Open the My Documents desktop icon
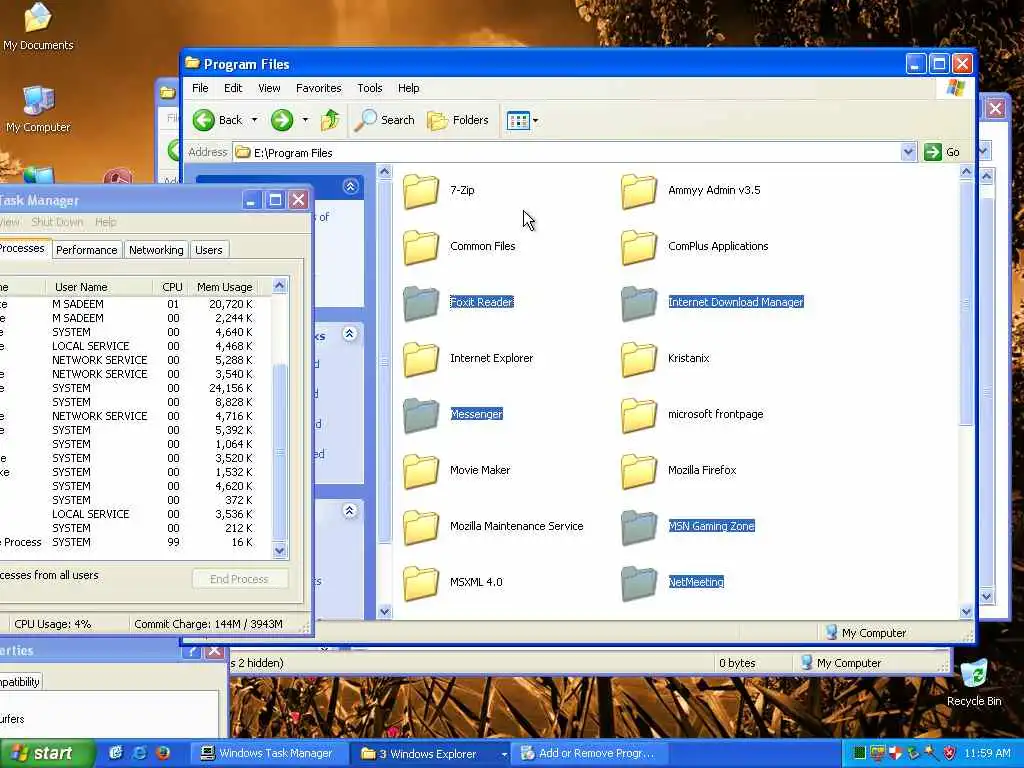This screenshot has height=768, width=1024. pyautogui.click(x=38, y=27)
